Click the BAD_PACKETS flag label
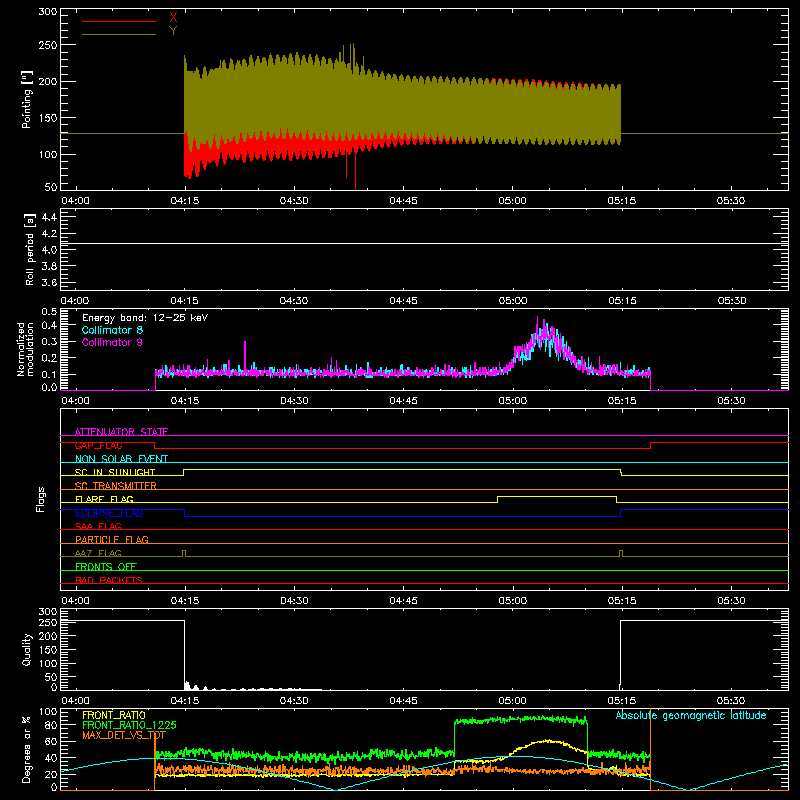The width and height of the screenshot is (800, 800). point(109,580)
